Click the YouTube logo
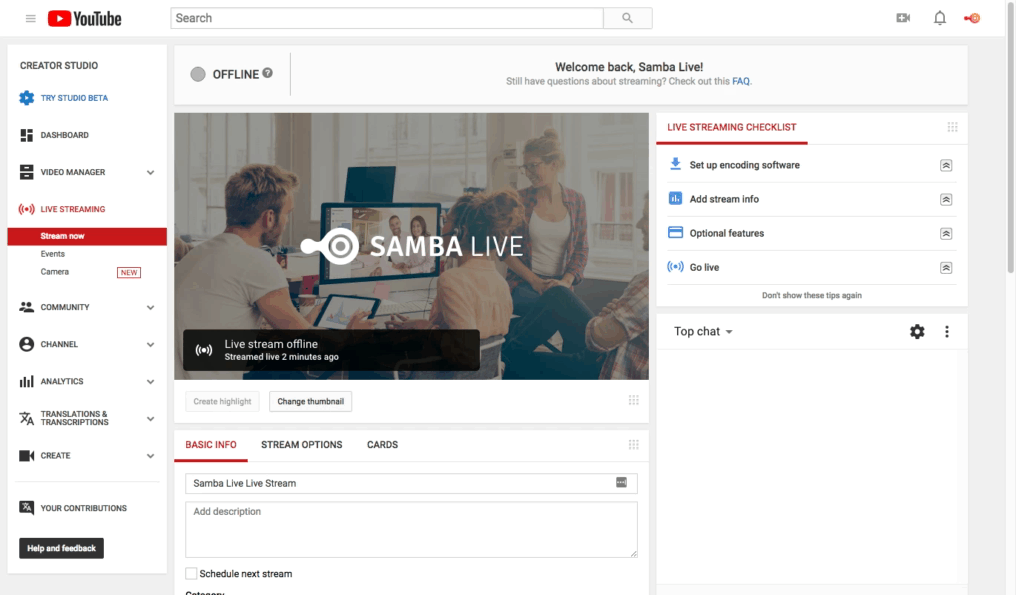Viewport: 1016px width, 595px height. point(84,18)
